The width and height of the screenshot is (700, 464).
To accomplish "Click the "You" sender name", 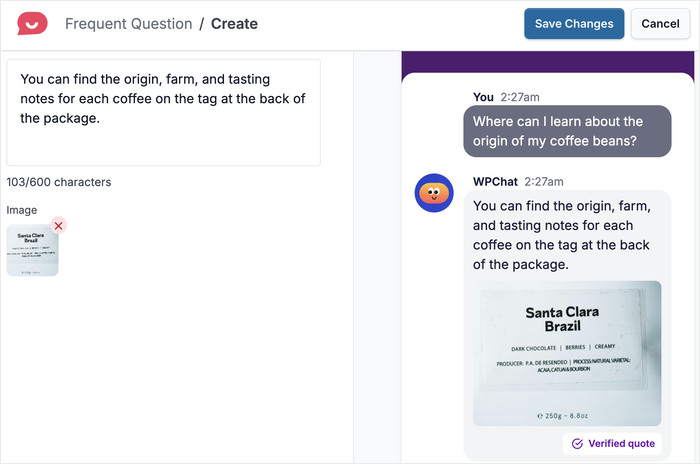I will 483,97.
